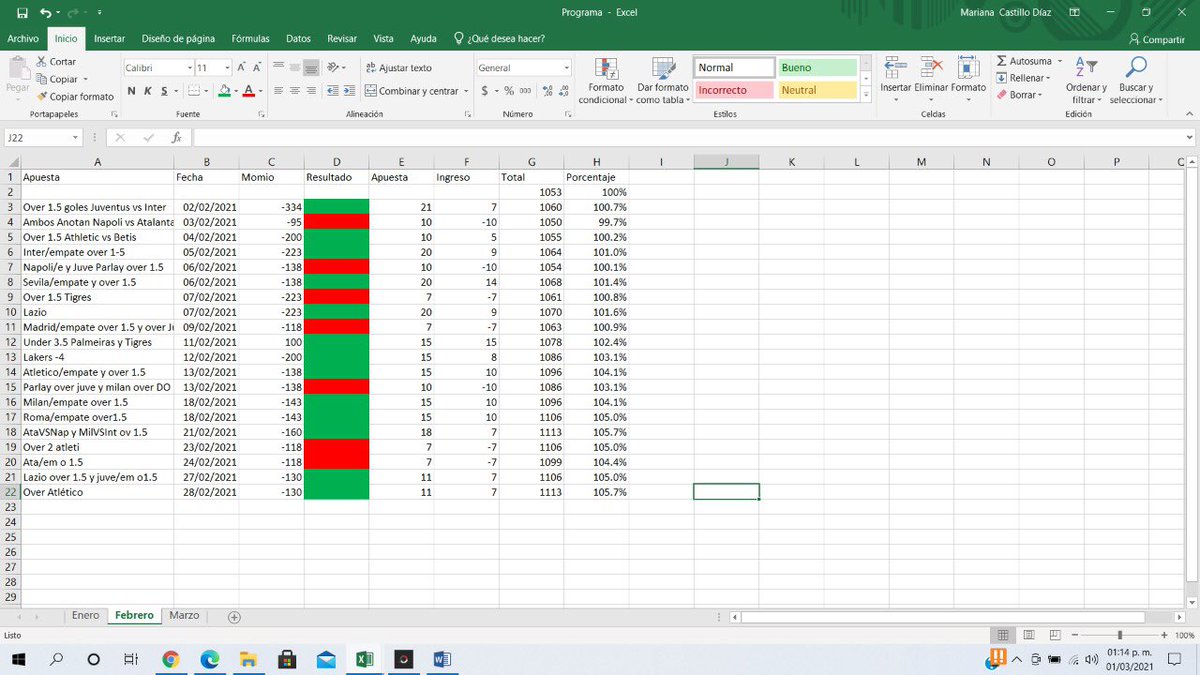The width and height of the screenshot is (1200, 675).
Task: Open the font name Calibri dropdown
Action: [x=190, y=68]
